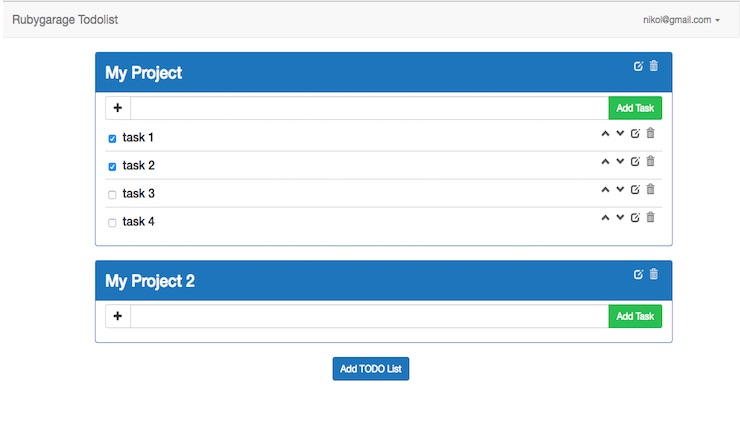The height and width of the screenshot is (434, 740).
Task: Check the task 4 checkbox
Action: click(112, 222)
